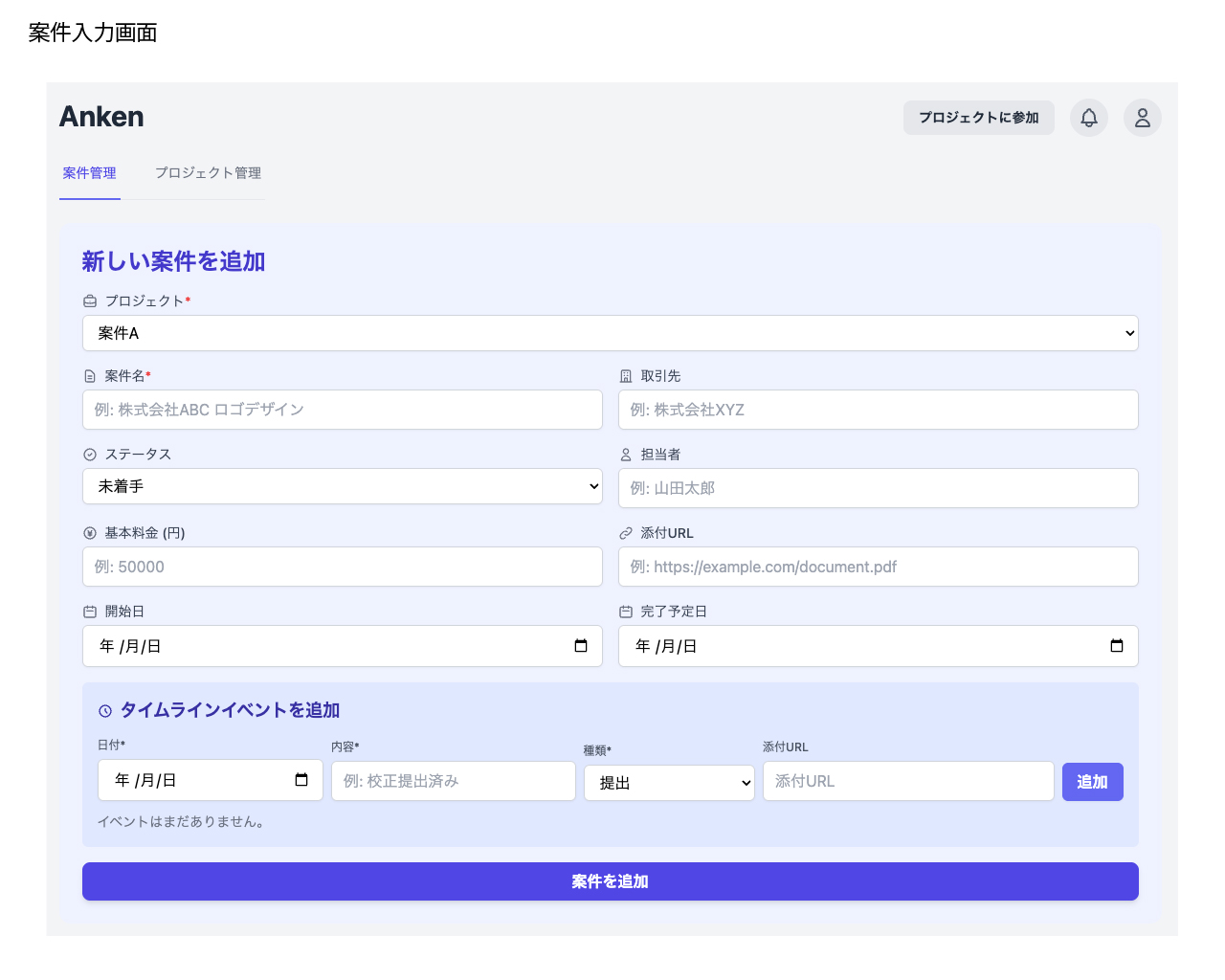This screenshot has width=1225, height=980.
Task: Click into the 取引先 text field
Action: coord(878,410)
